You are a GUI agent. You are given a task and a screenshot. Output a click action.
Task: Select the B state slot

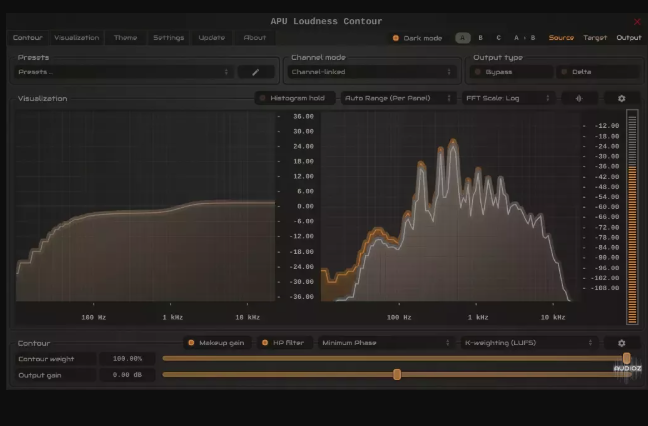click(480, 38)
